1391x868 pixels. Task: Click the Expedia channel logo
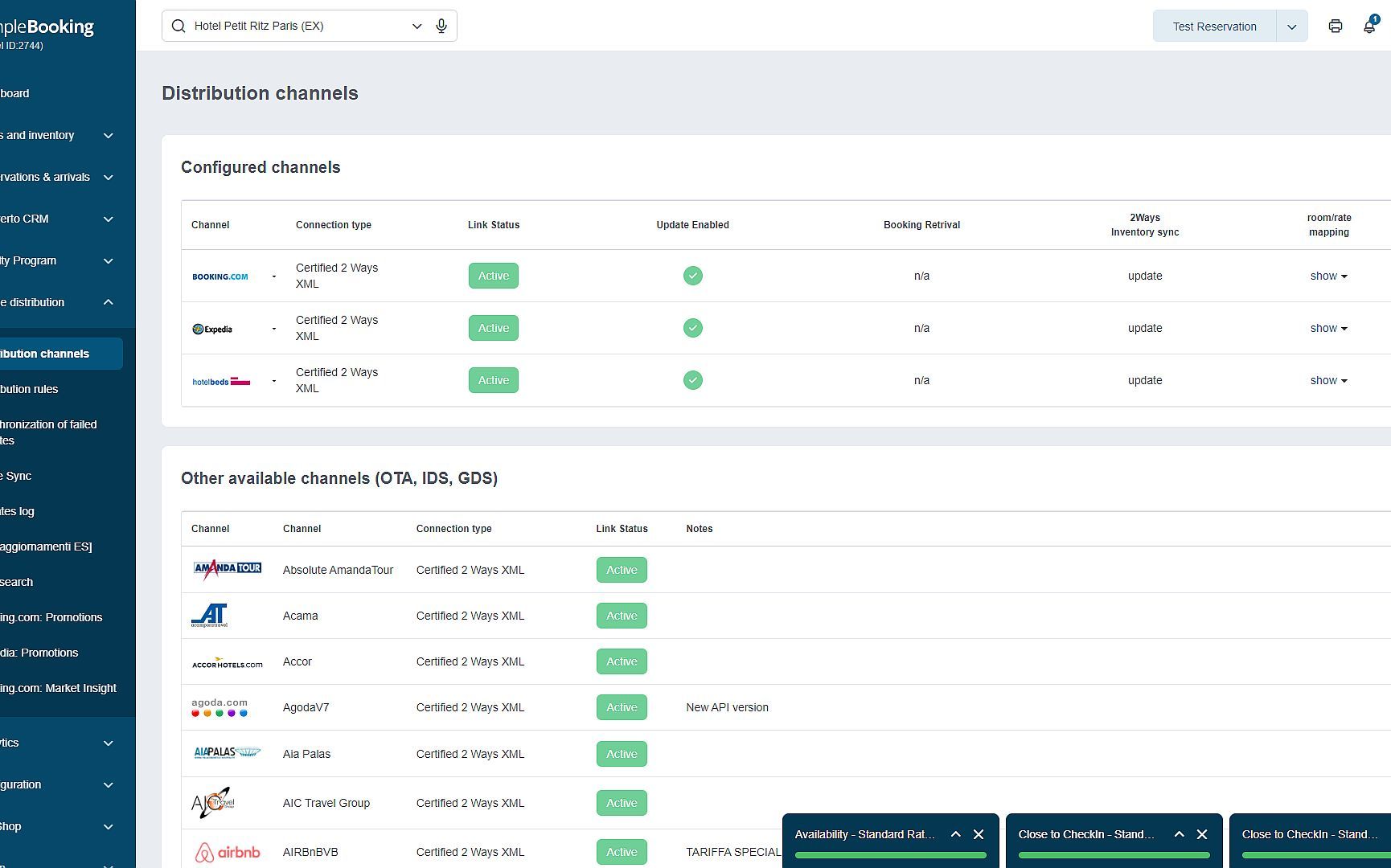point(213,329)
